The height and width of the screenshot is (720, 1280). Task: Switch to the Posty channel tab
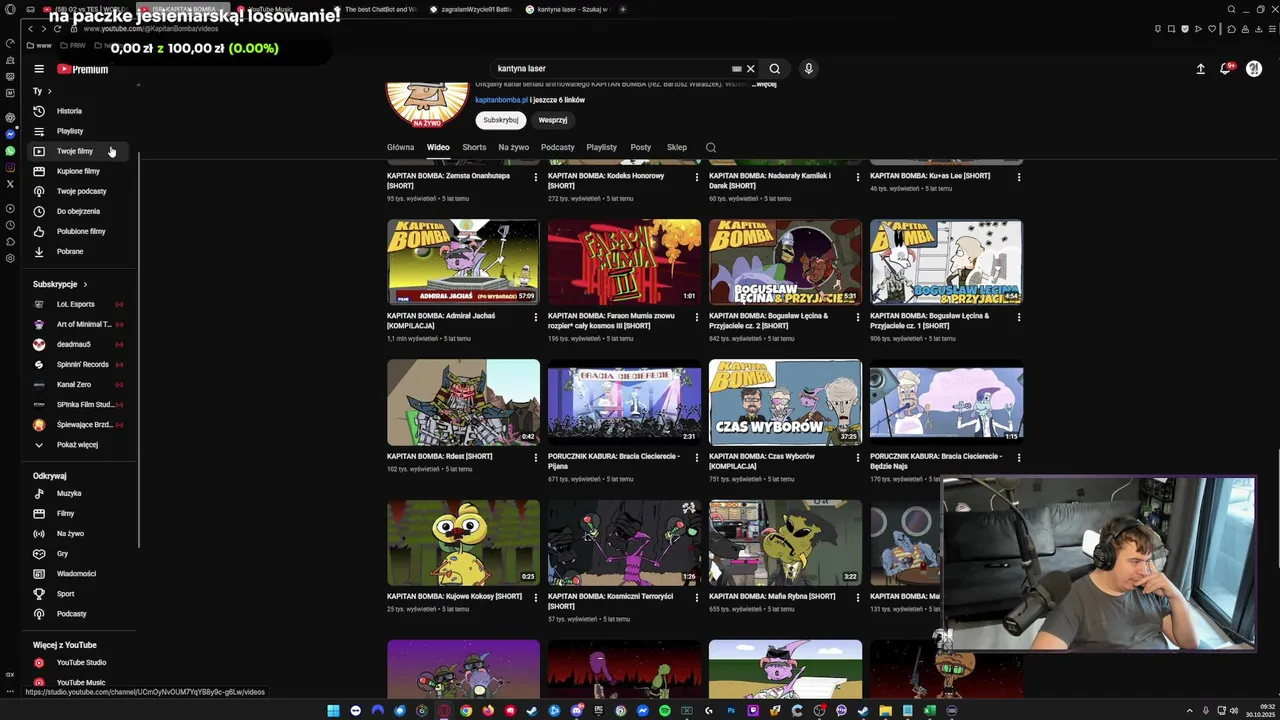641,147
